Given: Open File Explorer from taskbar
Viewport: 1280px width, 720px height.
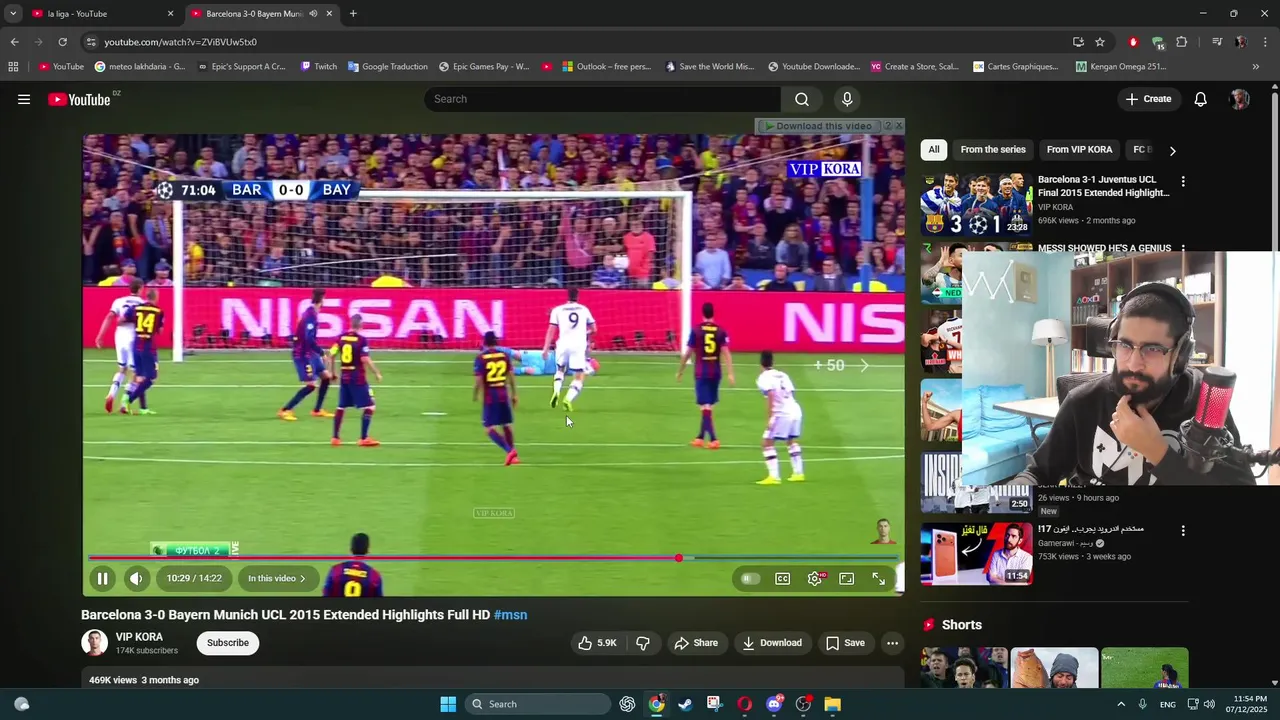Looking at the screenshot, I should coord(832,704).
